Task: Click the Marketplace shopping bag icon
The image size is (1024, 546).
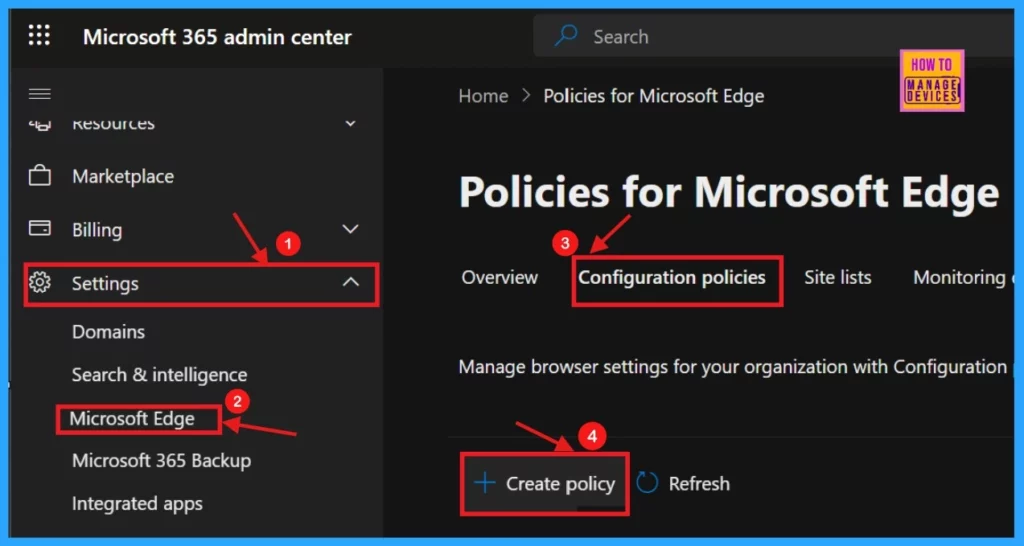Action: click(39, 176)
